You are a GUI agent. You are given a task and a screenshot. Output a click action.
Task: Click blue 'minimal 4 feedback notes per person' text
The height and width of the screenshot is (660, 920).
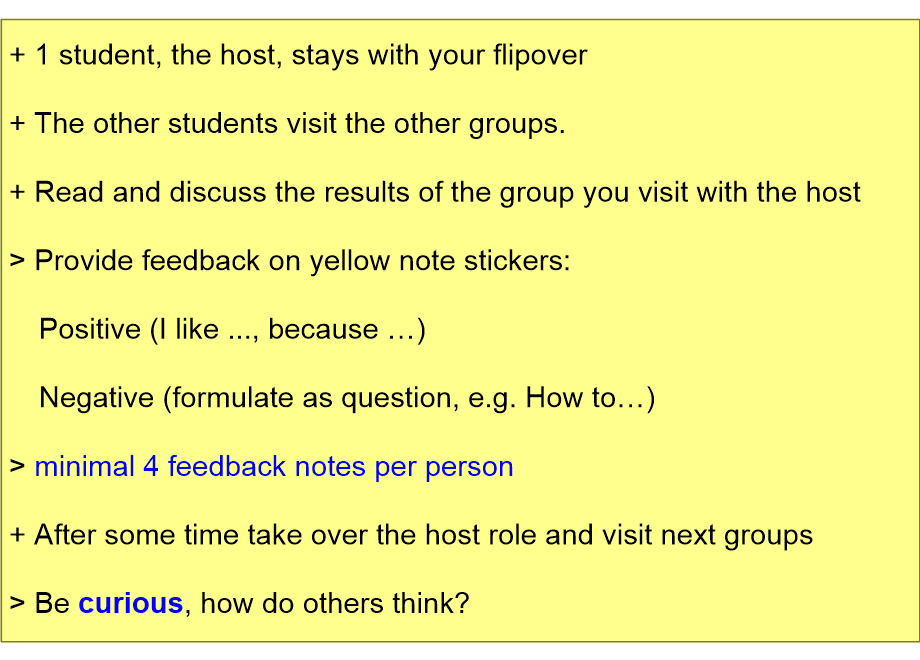[x=274, y=467]
